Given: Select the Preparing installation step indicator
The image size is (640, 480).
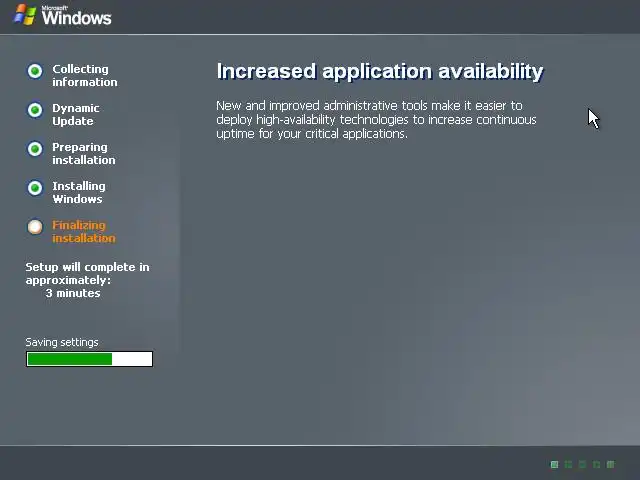Looking at the screenshot, I should click(35, 149).
